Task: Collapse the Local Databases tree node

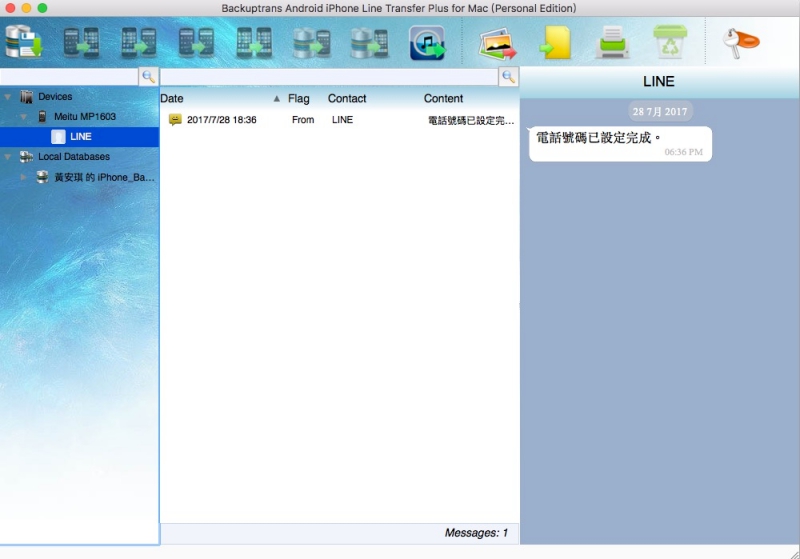Action: pos(8,157)
